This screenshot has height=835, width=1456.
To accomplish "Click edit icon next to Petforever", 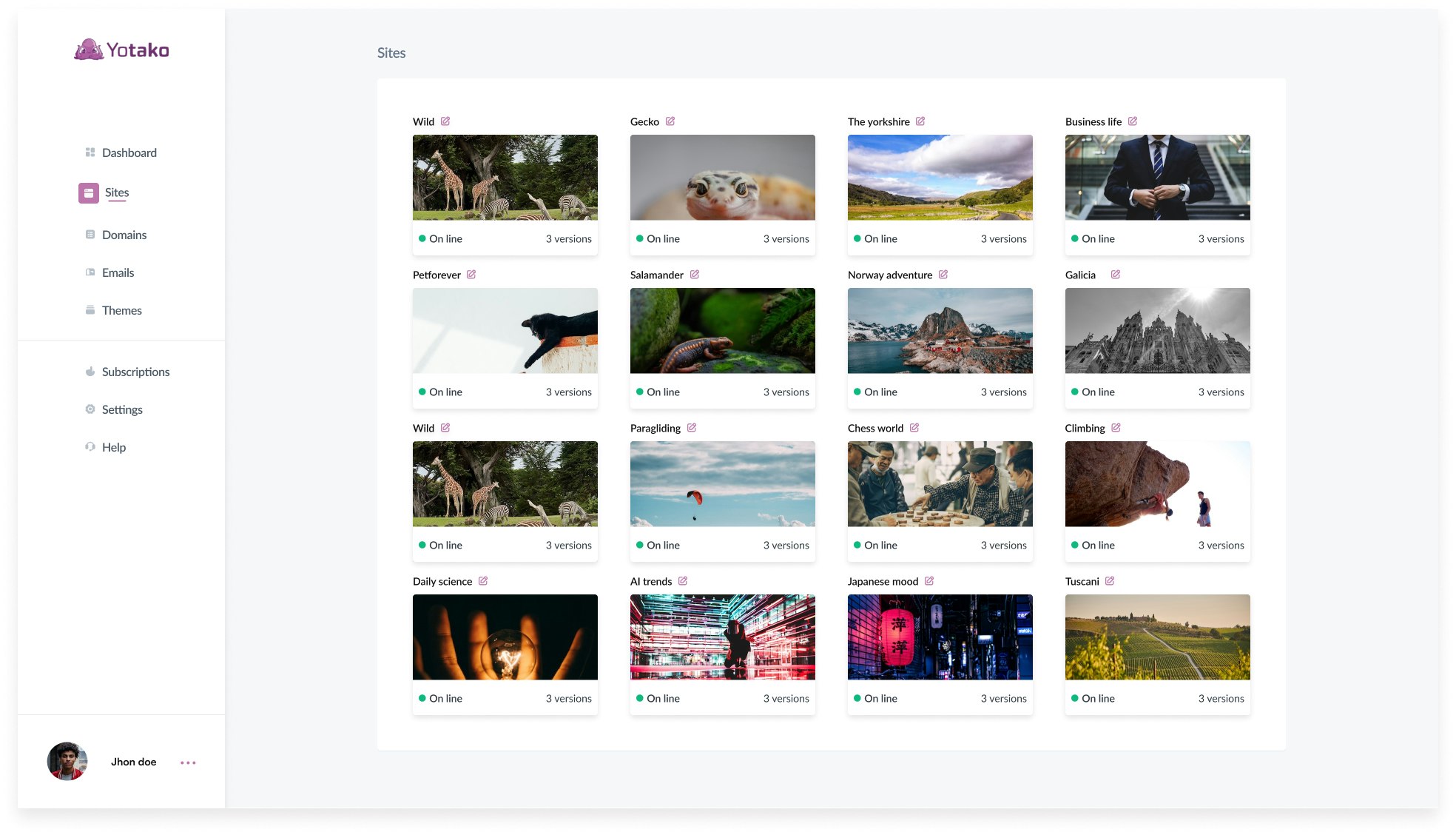I will click(471, 275).
